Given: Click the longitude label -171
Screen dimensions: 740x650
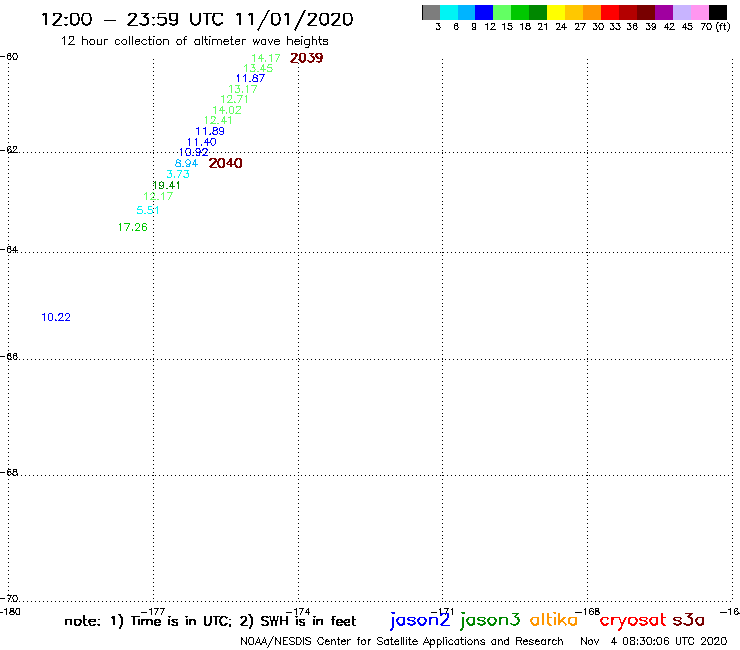Looking at the screenshot, I should pyautogui.click(x=443, y=612).
